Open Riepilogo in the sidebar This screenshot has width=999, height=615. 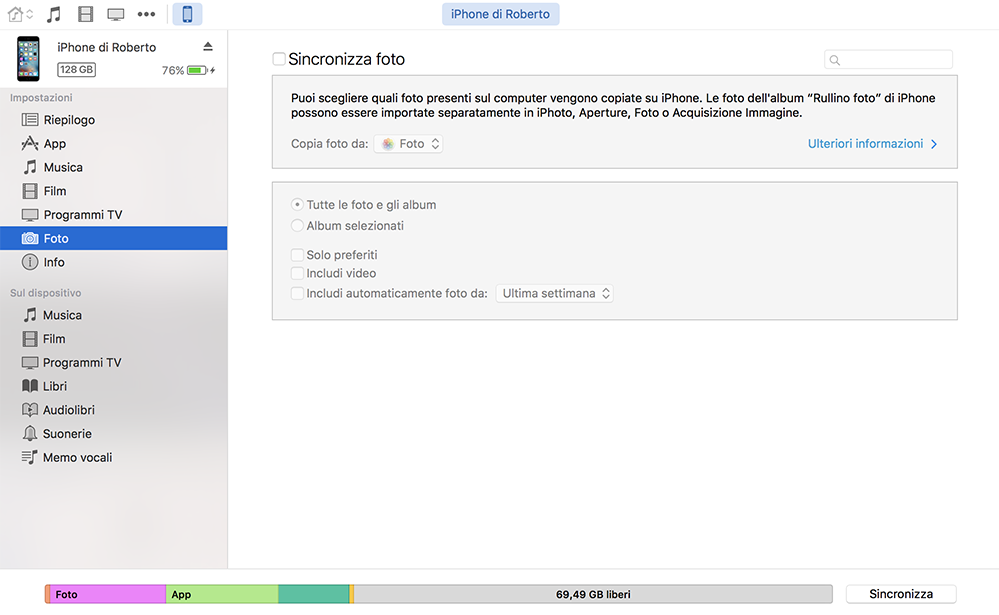69,120
